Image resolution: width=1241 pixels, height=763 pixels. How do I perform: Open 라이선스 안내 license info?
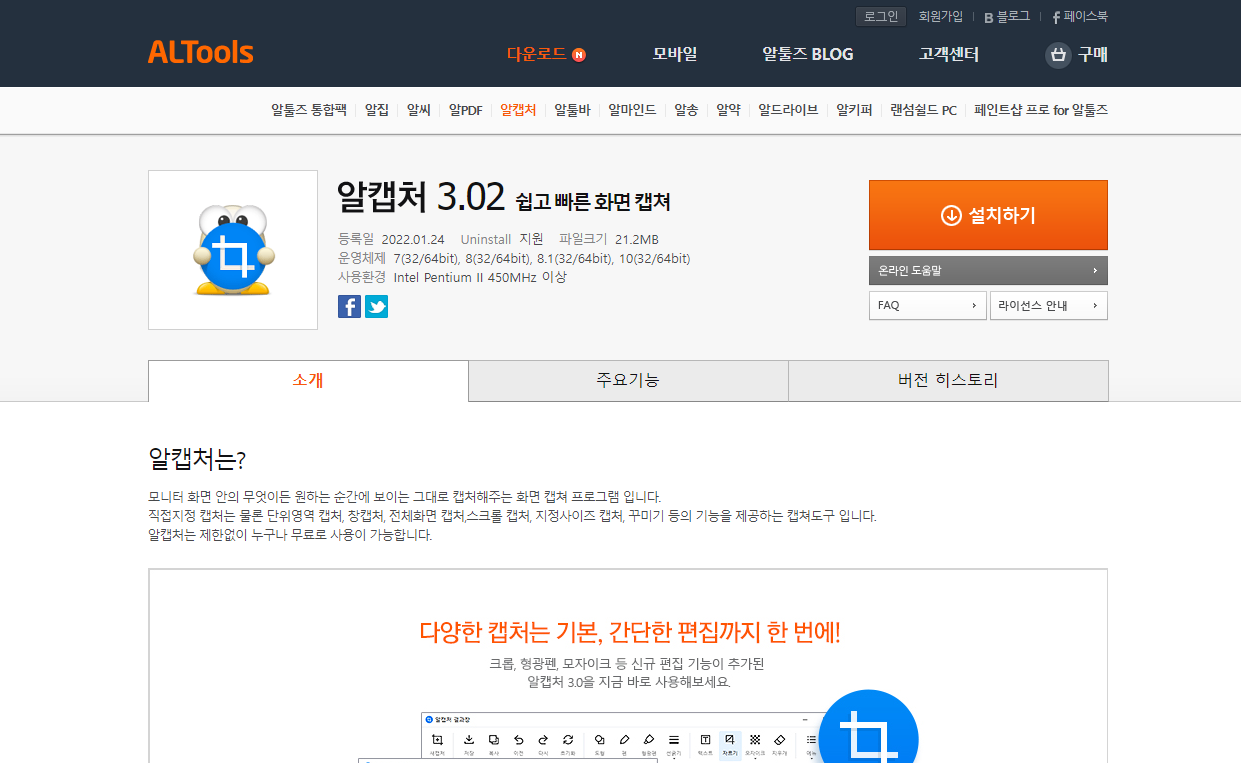[x=1049, y=305]
